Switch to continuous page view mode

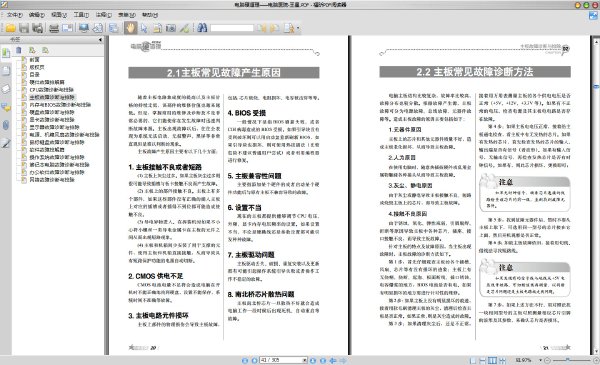tap(483, 360)
